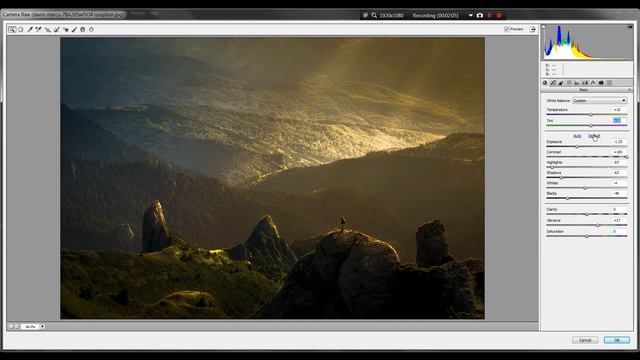Open the Split Toning panel tab
This screenshot has width=640, height=360.
(577, 83)
